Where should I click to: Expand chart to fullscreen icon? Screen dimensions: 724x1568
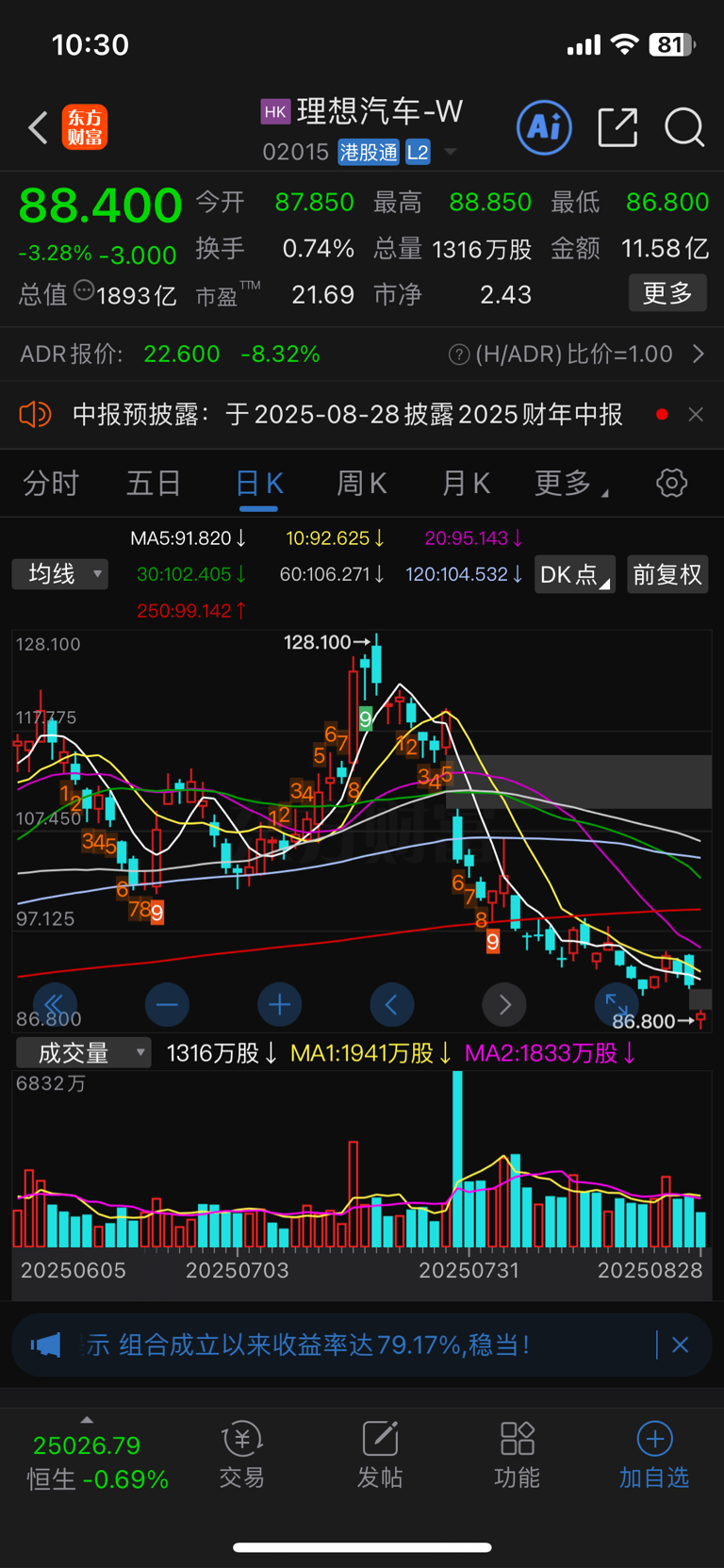(617, 1005)
